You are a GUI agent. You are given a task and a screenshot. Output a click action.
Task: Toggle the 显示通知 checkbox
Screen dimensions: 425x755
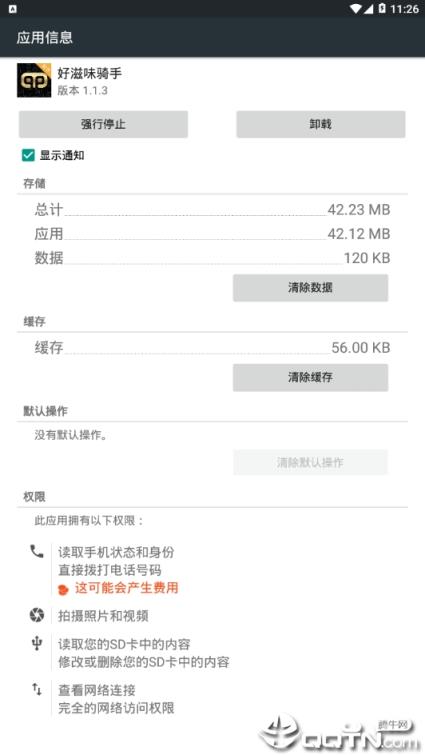pos(28,155)
